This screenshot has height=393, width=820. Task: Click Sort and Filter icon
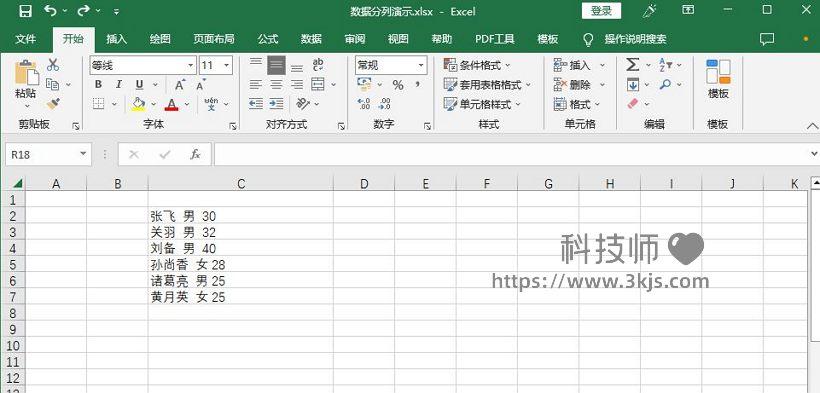click(665, 65)
